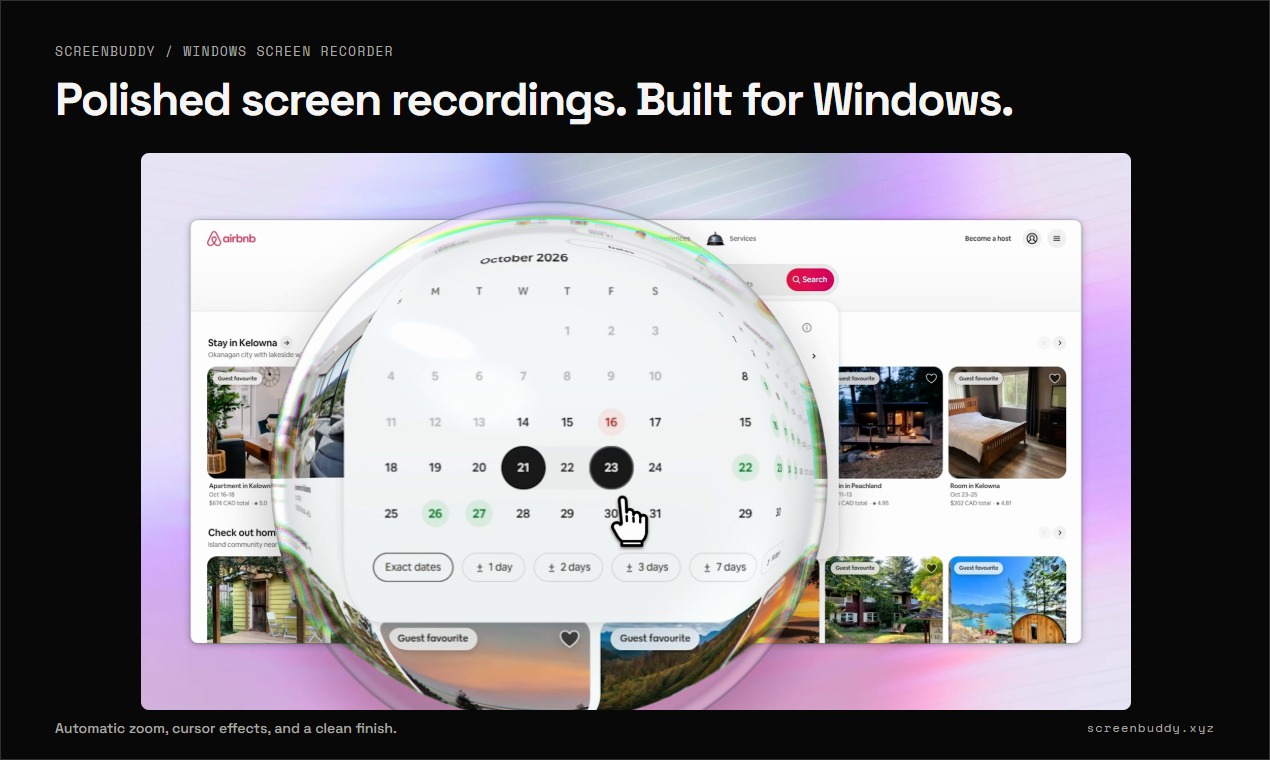Choose date 14 in October 2026
1270x760 pixels.
click(523, 422)
